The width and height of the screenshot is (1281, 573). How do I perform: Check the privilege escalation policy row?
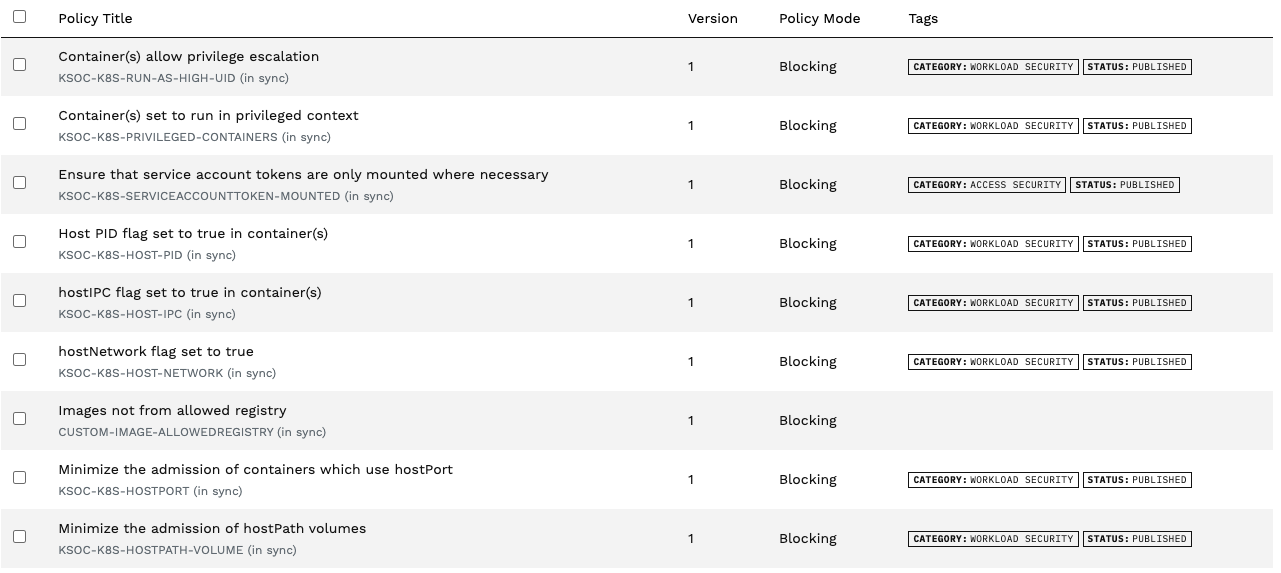[x=19, y=64]
